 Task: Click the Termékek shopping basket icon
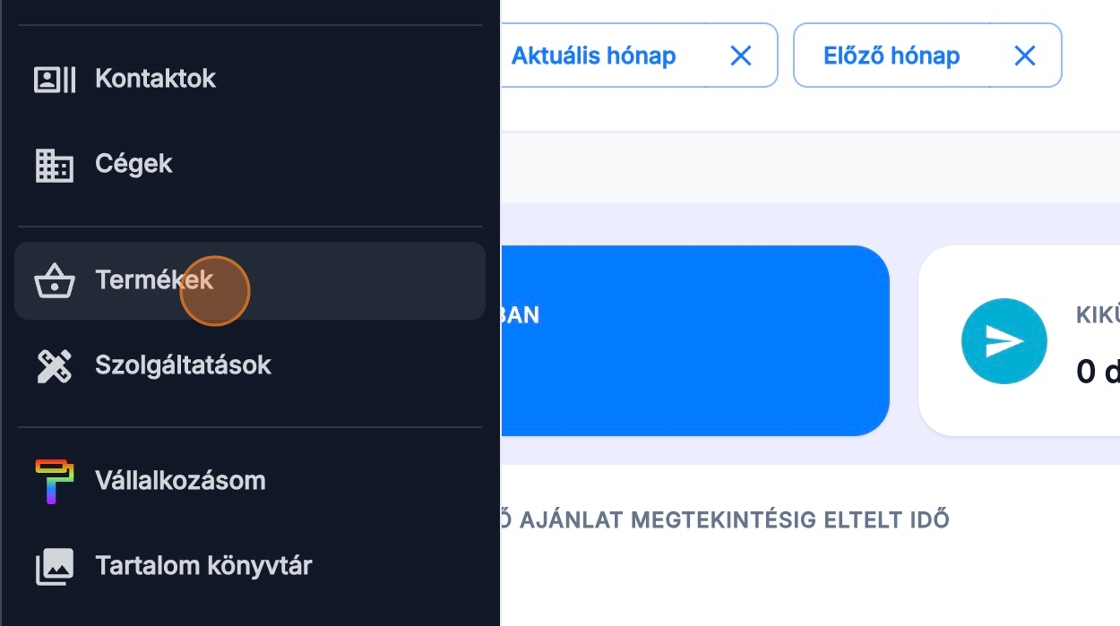click(x=55, y=281)
